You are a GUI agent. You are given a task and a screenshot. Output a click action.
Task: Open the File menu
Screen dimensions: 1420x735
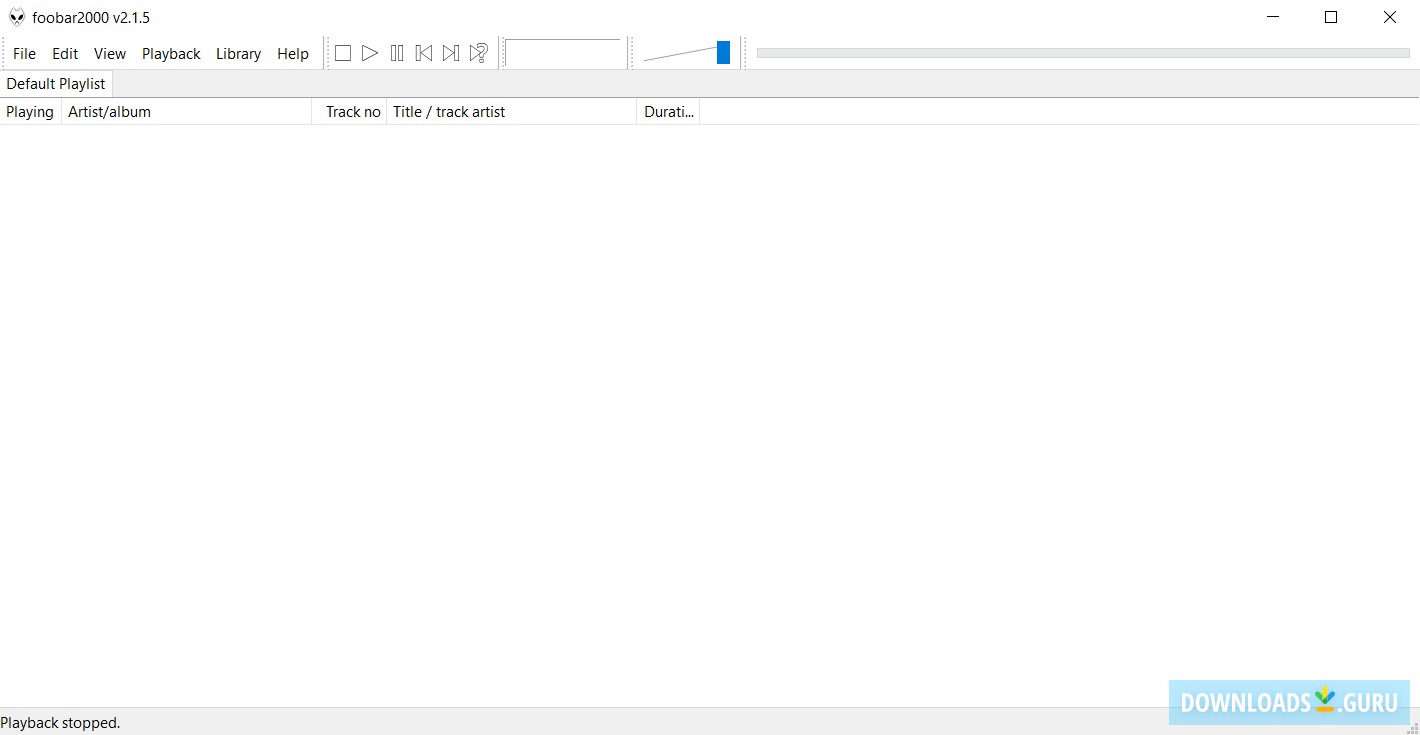point(24,53)
